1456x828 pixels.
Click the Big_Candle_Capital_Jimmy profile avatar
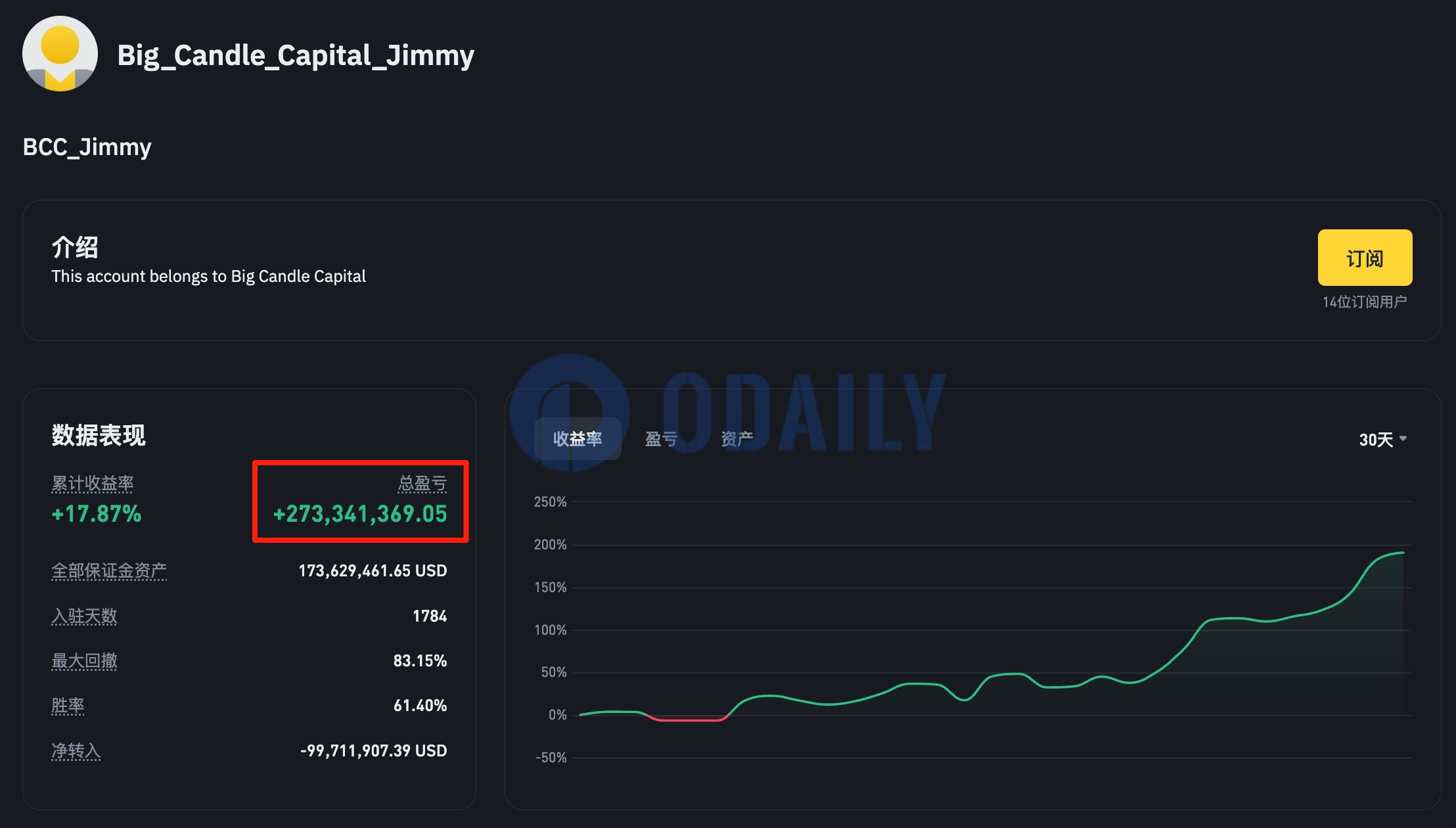point(60,54)
